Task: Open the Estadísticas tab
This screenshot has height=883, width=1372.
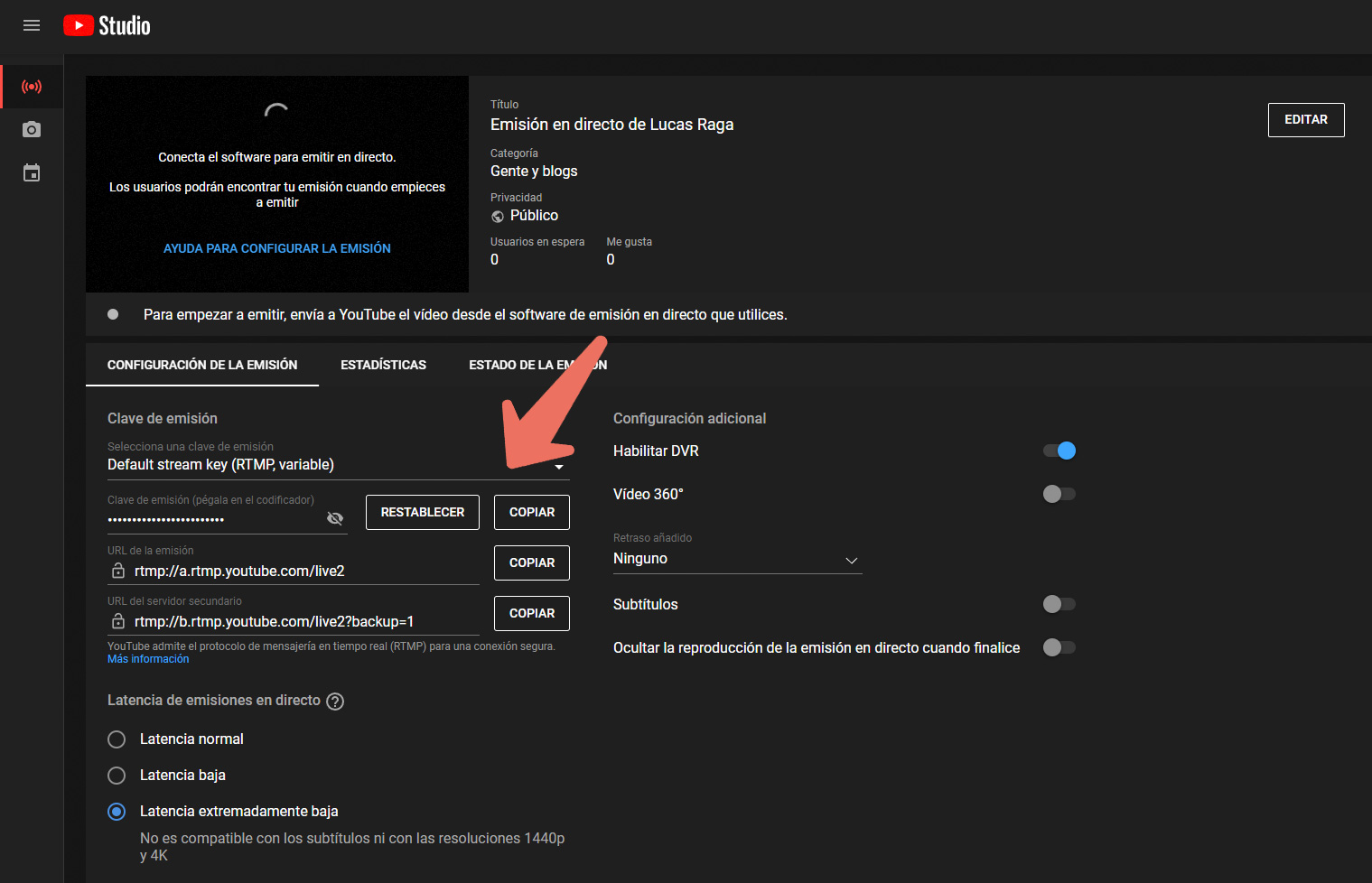Action: (383, 365)
